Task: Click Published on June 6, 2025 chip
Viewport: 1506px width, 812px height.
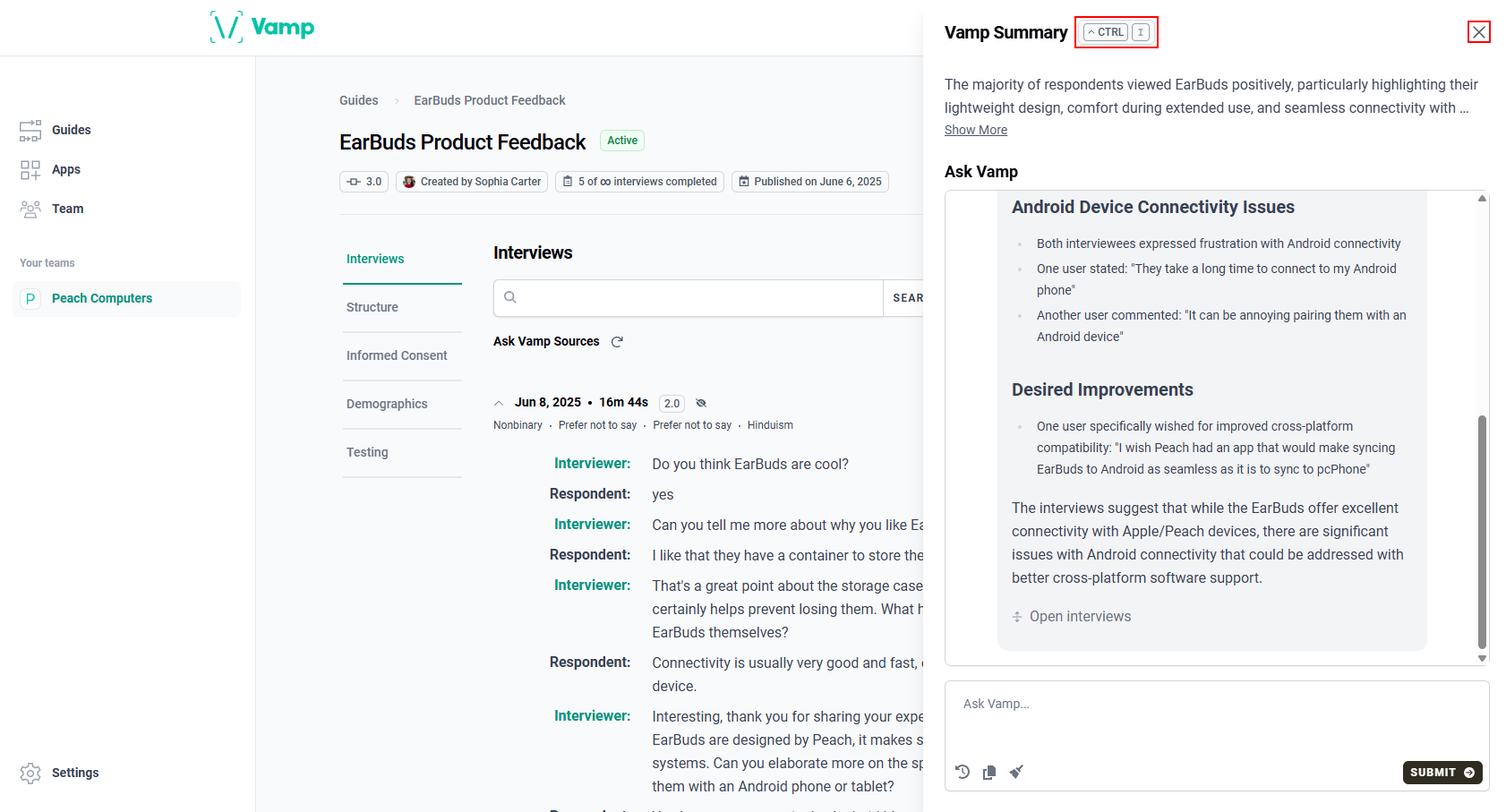Action: pos(810,182)
